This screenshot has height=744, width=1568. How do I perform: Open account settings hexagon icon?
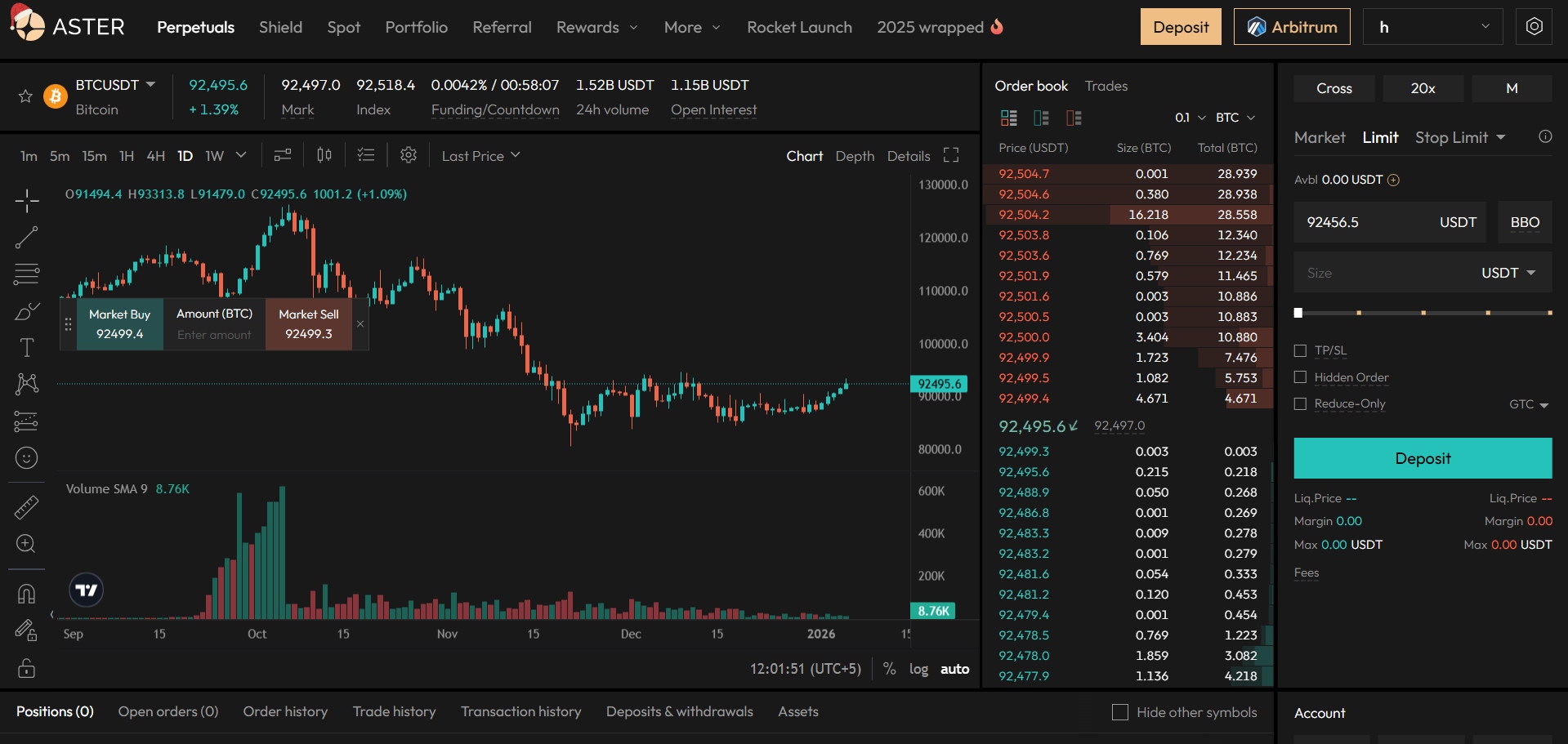1534,27
